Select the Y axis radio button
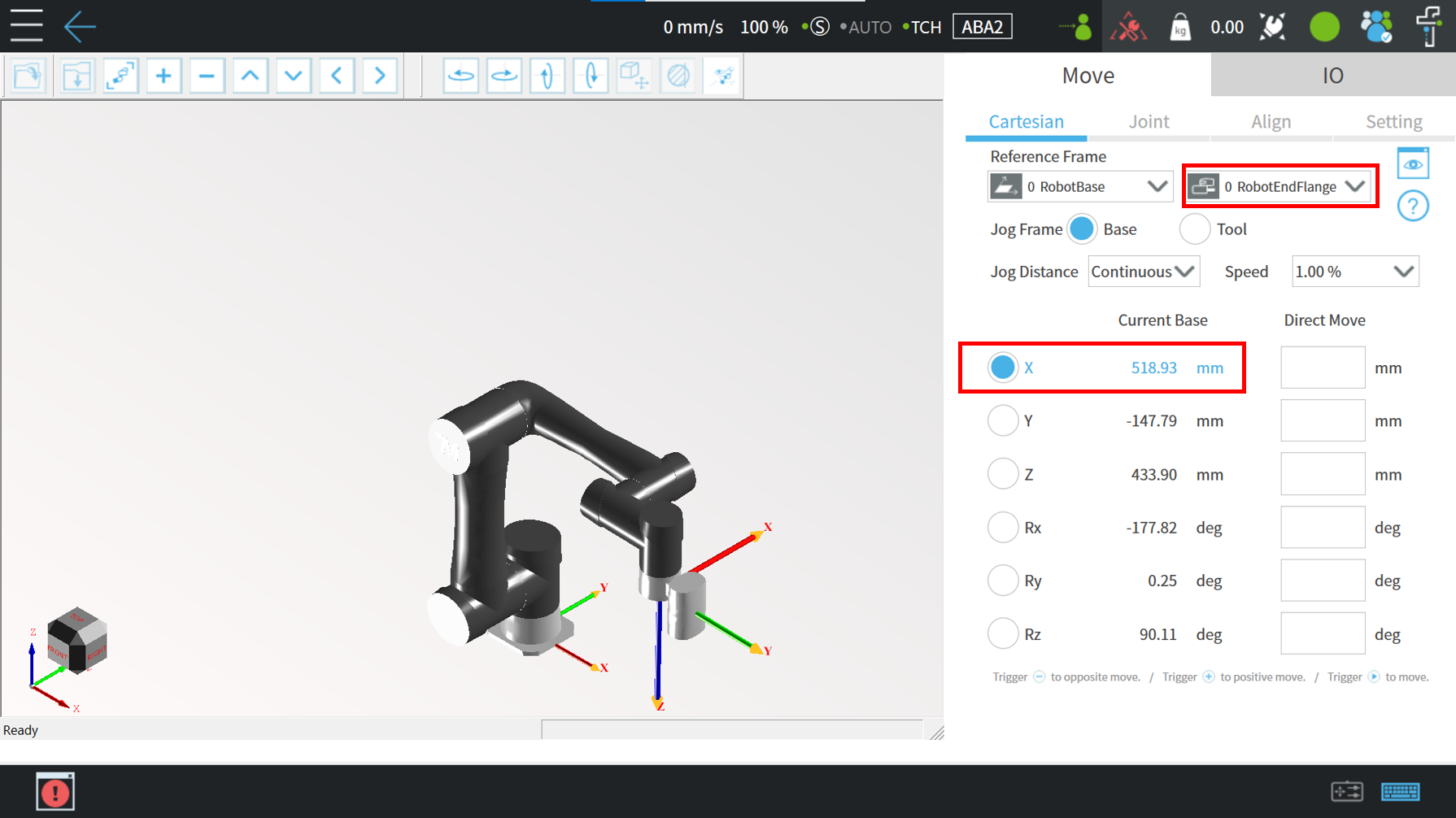 (1002, 420)
